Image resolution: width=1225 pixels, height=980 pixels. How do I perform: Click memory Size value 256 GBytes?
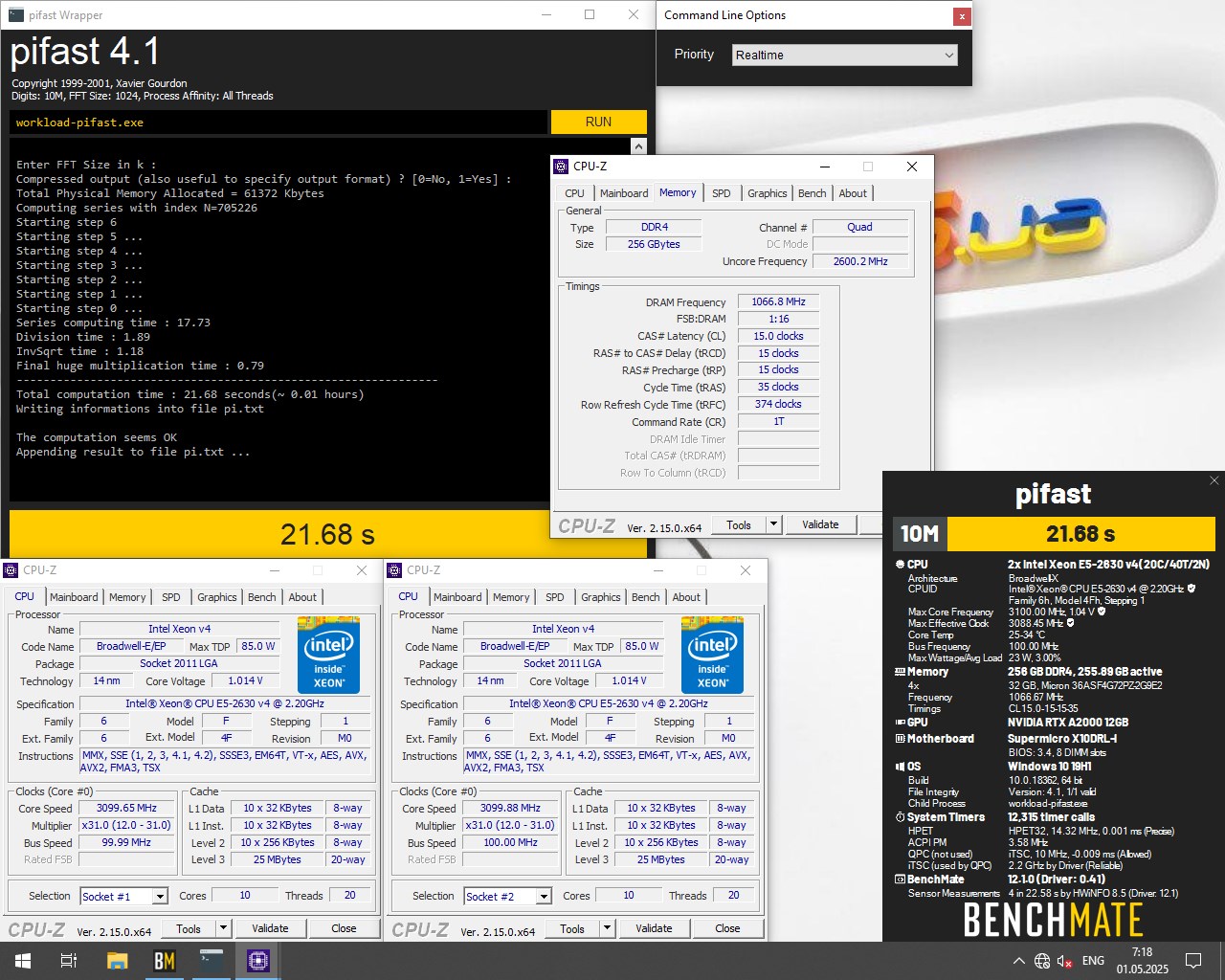click(654, 244)
